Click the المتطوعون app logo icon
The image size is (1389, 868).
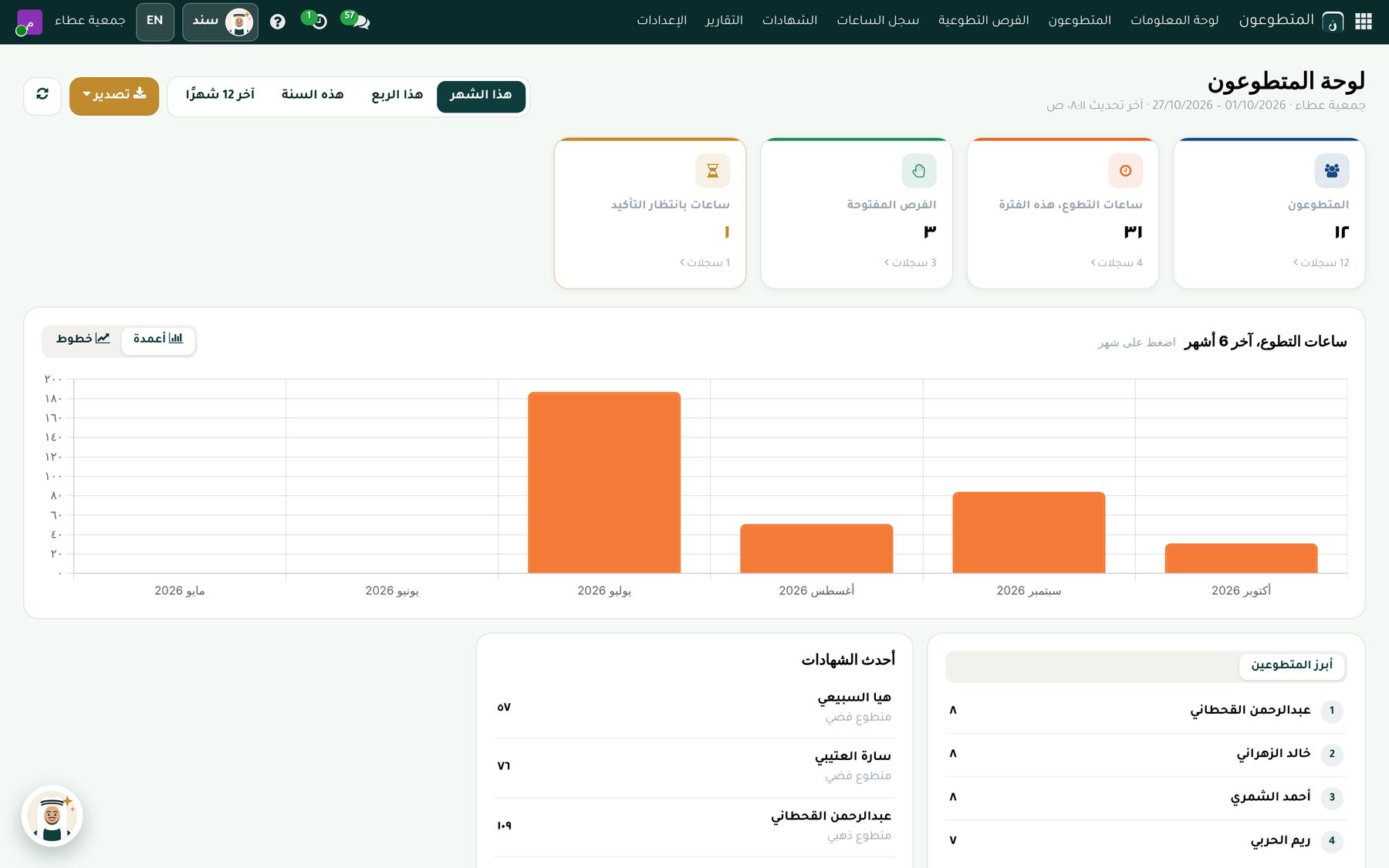(1333, 22)
